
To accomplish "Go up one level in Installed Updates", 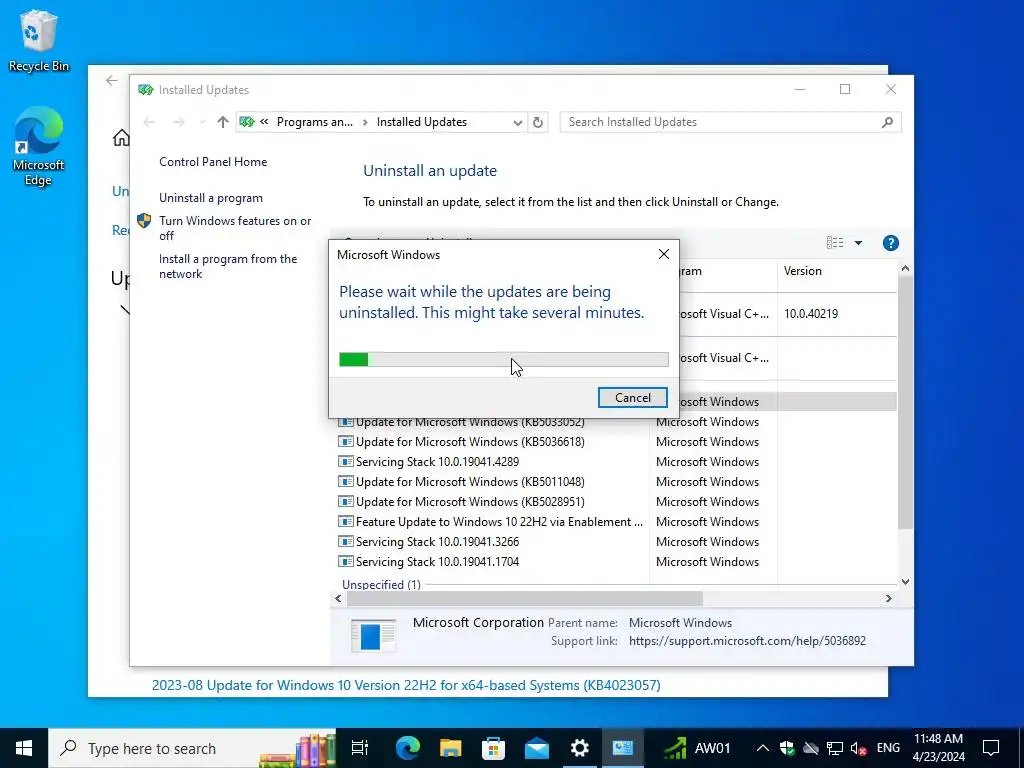I will (223, 122).
